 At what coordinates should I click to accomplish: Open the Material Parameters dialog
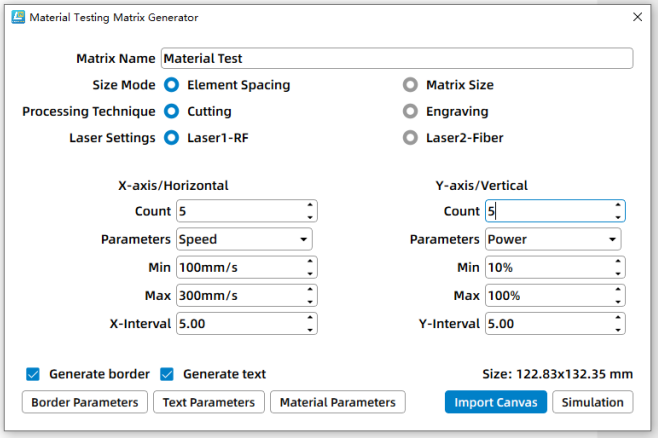tap(337, 402)
